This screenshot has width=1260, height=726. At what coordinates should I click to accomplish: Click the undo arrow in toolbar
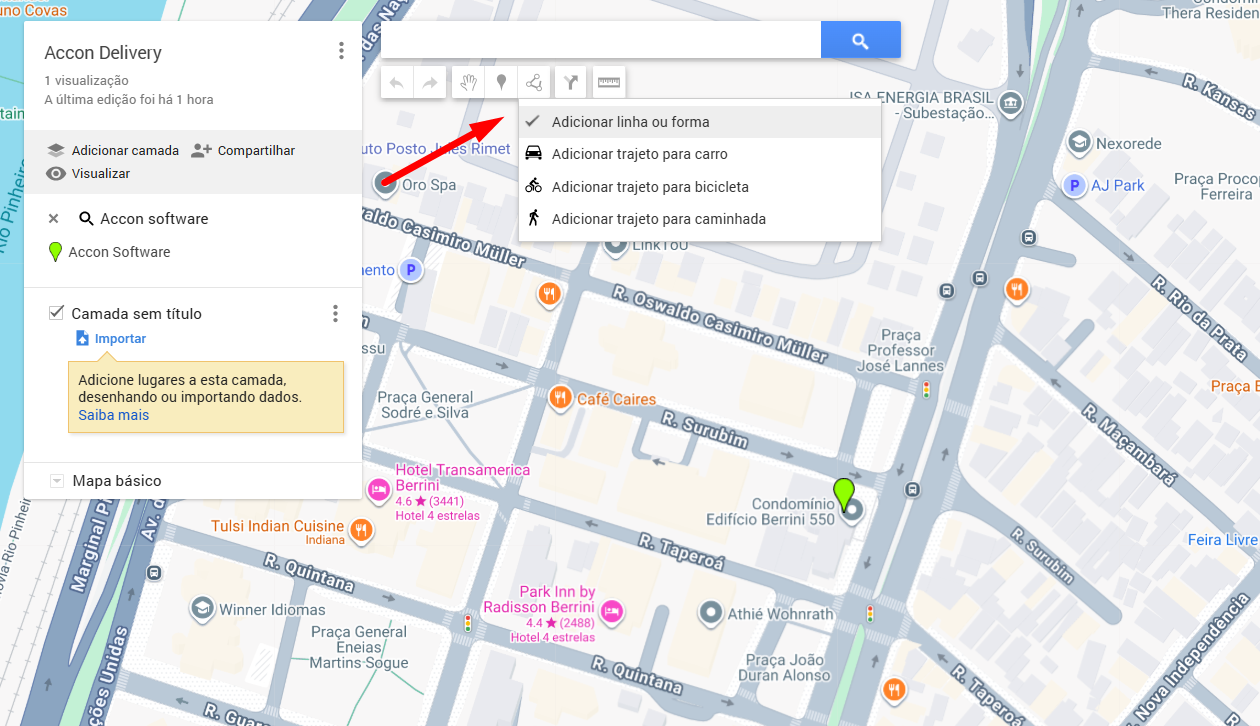coord(397,83)
